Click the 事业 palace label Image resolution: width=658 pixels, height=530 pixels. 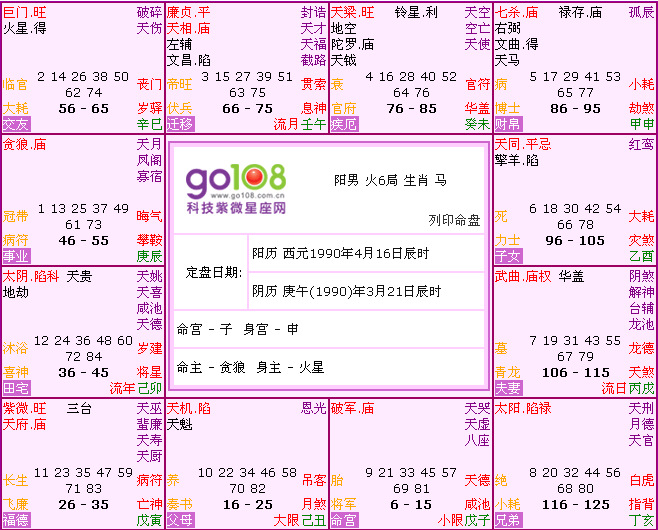tap(16, 256)
